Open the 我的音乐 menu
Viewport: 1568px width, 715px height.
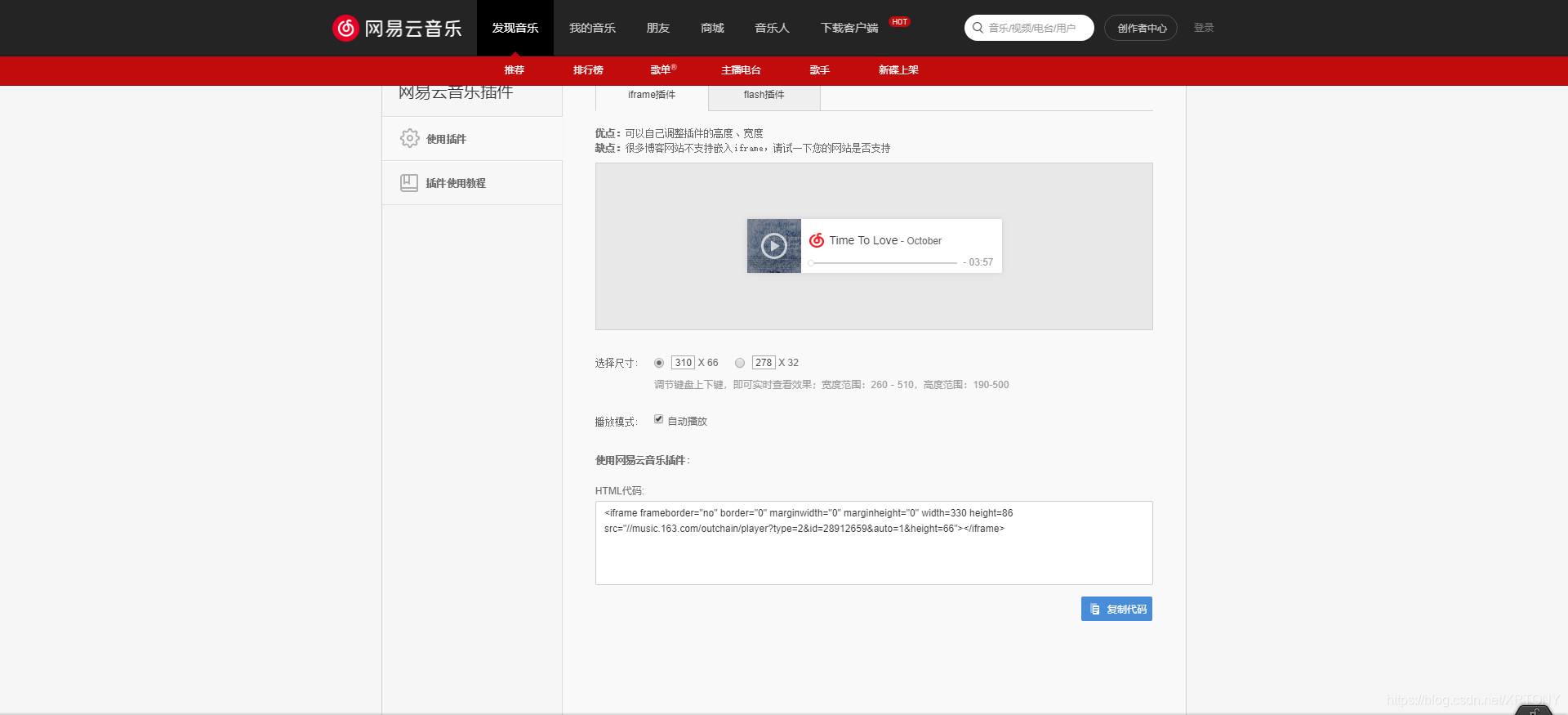[593, 28]
